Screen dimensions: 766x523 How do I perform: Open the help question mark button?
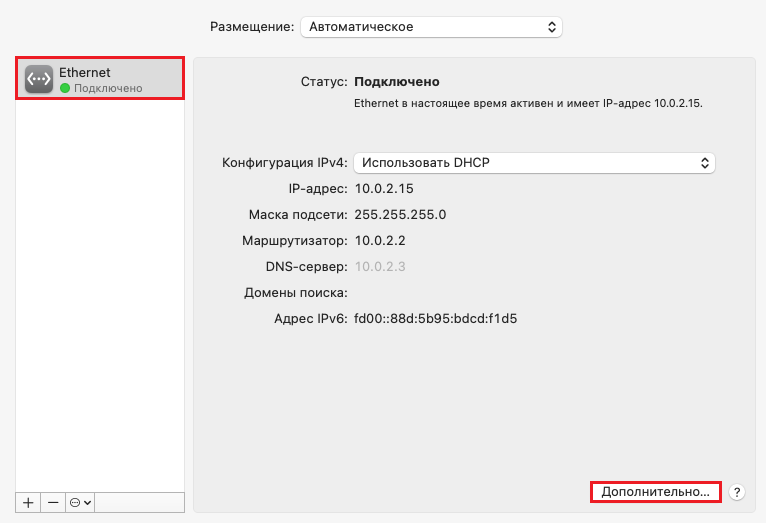737,492
